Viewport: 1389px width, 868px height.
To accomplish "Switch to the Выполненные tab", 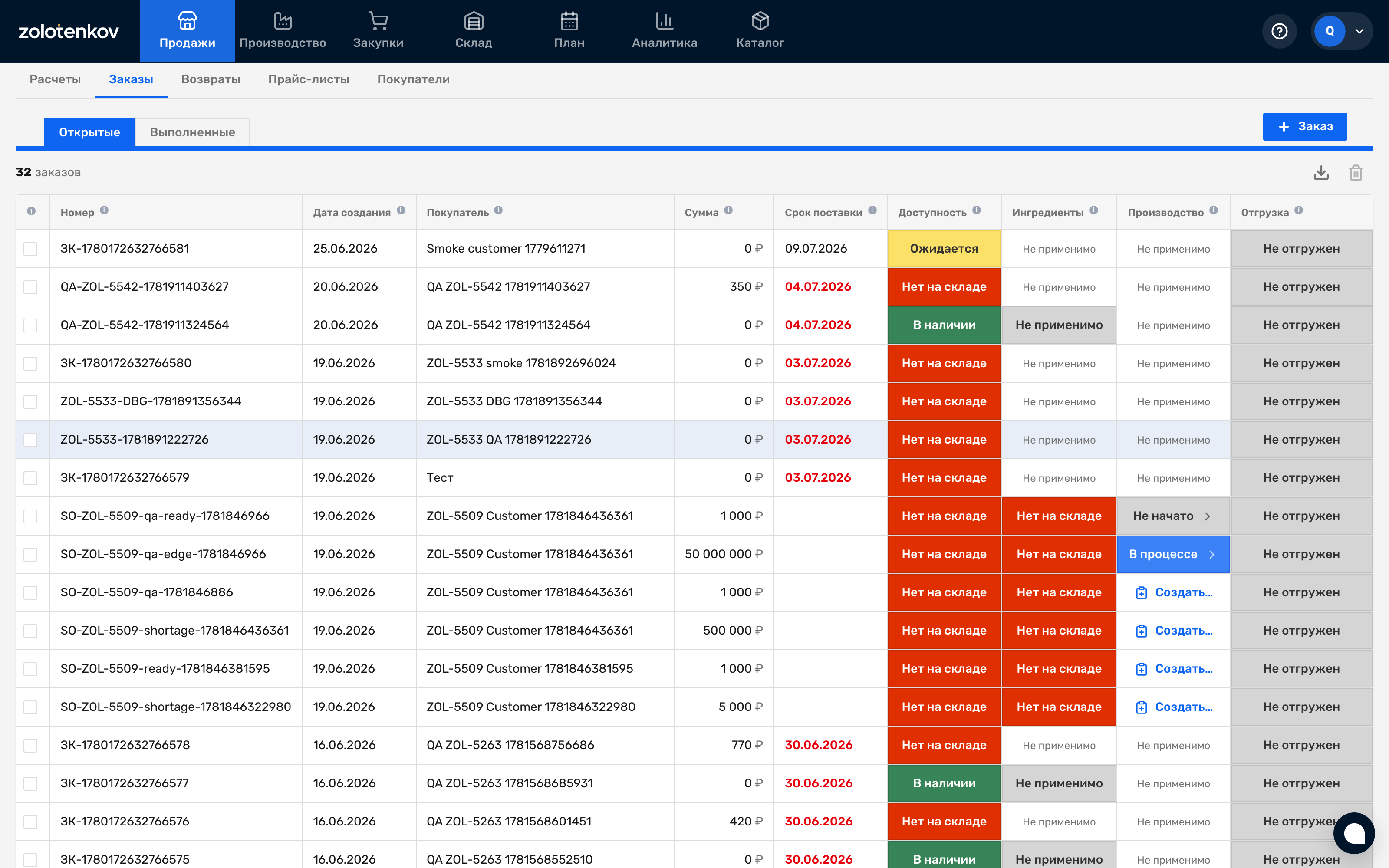I will pos(192,132).
